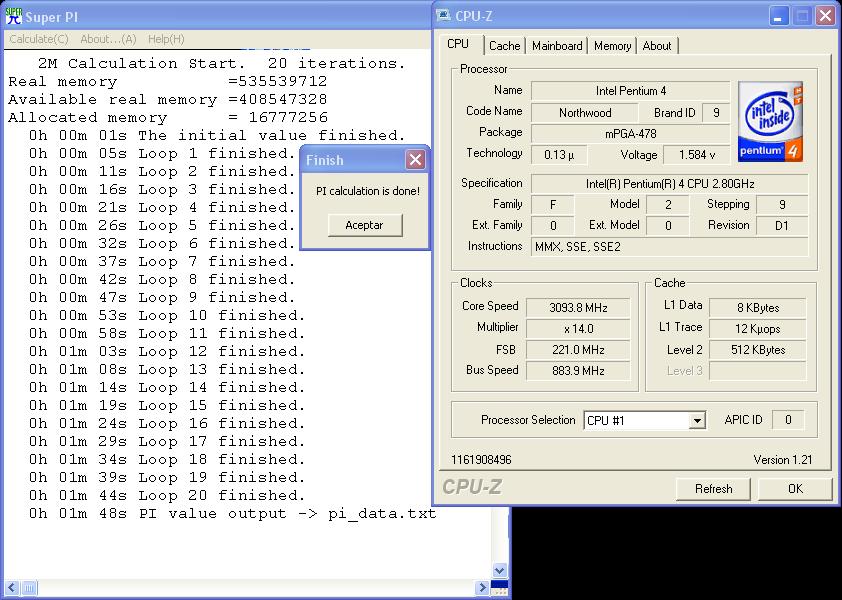
Task: Open the About...(A) menu
Action: [x=108, y=39]
